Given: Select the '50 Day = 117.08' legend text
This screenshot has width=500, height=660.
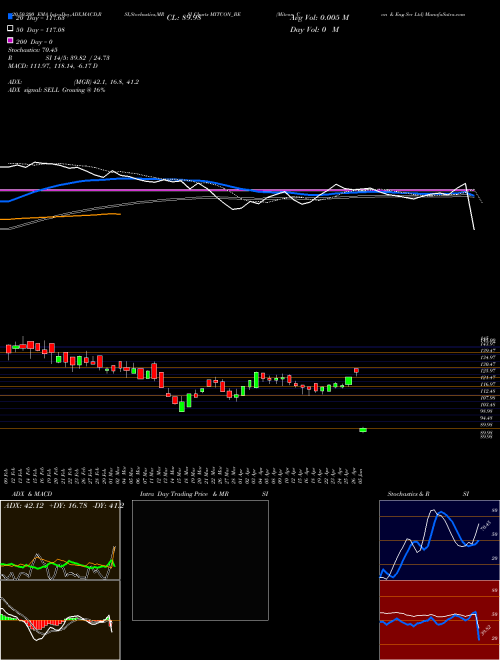Looking at the screenshot, I should pos(40,29).
